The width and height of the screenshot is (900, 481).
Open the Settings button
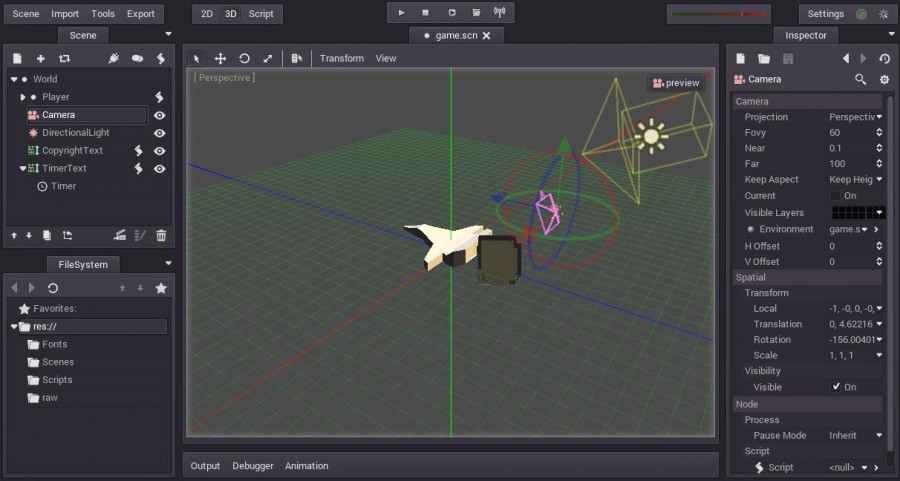coord(825,14)
